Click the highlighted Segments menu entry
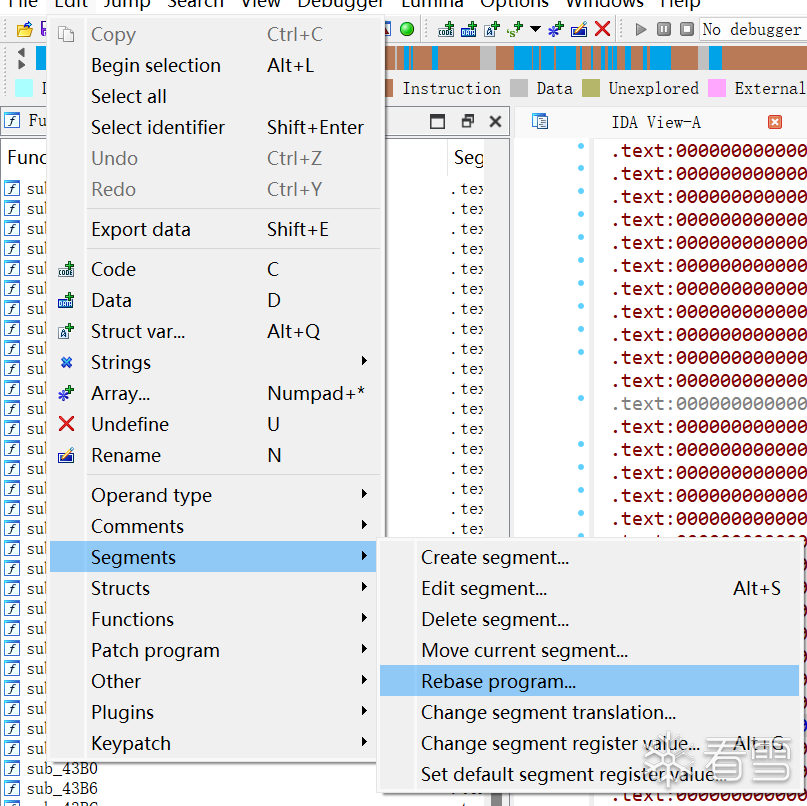 [213, 557]
